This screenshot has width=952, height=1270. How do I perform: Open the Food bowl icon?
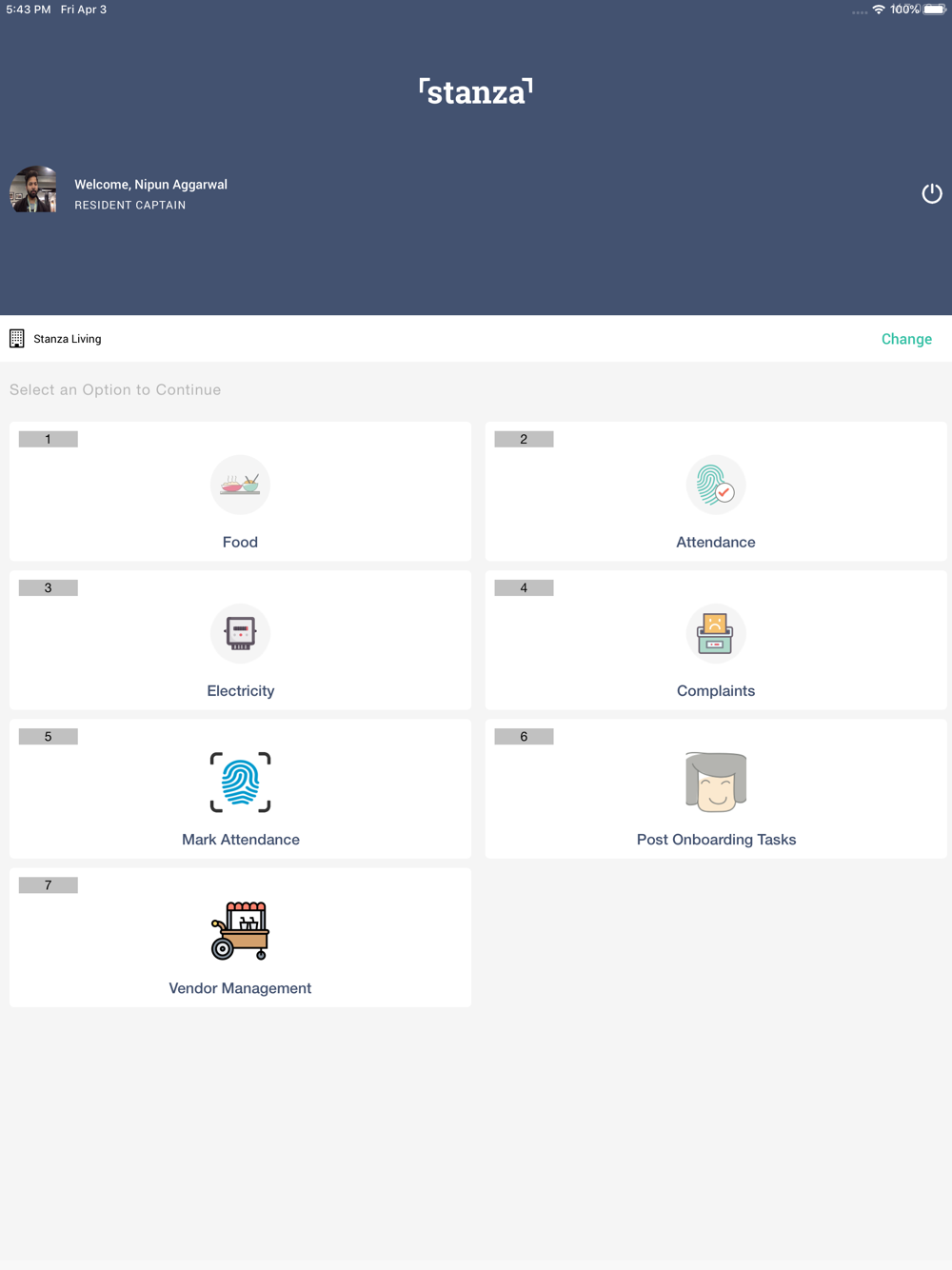click(240, 486)
